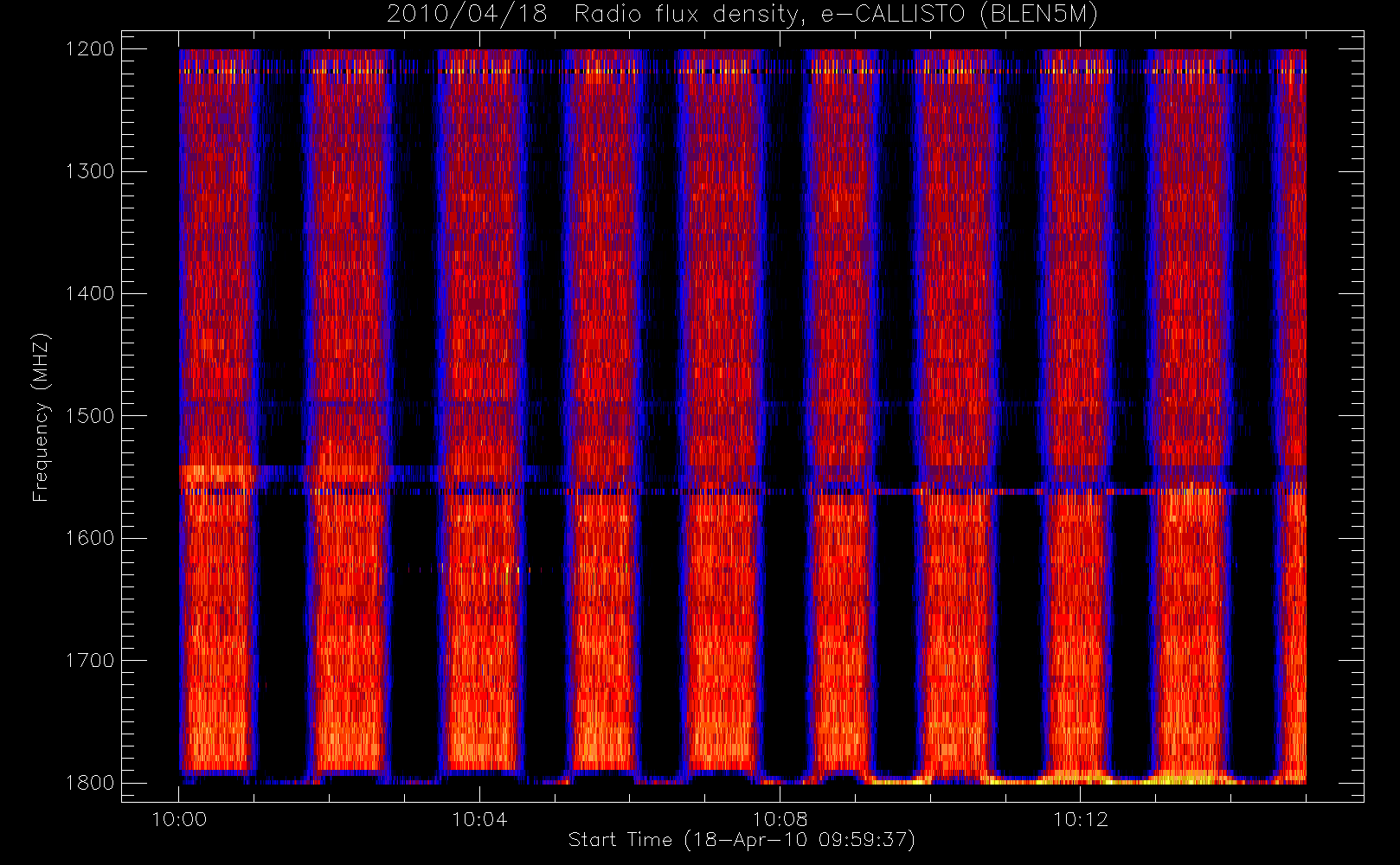Click the 10:12 time tick label
1400x865 pixels.
1080,819
